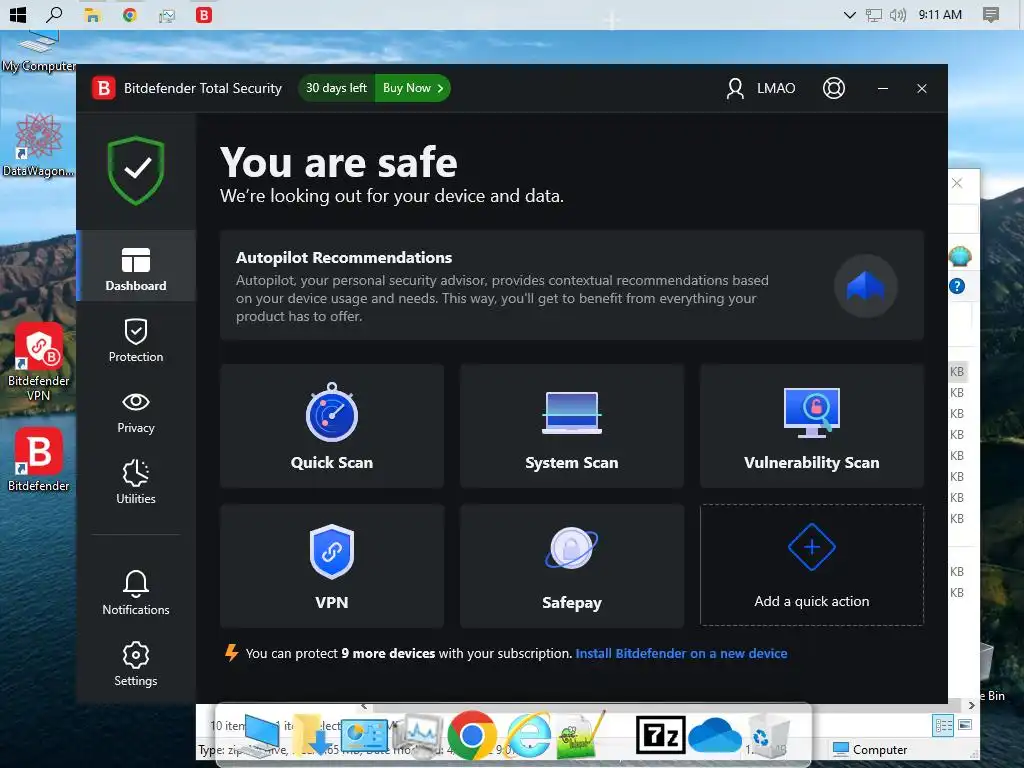Click the blue help question mark icon
The height and width of the screenshot is (768, 1024).
pyautogui.click(x=957, y=286)
